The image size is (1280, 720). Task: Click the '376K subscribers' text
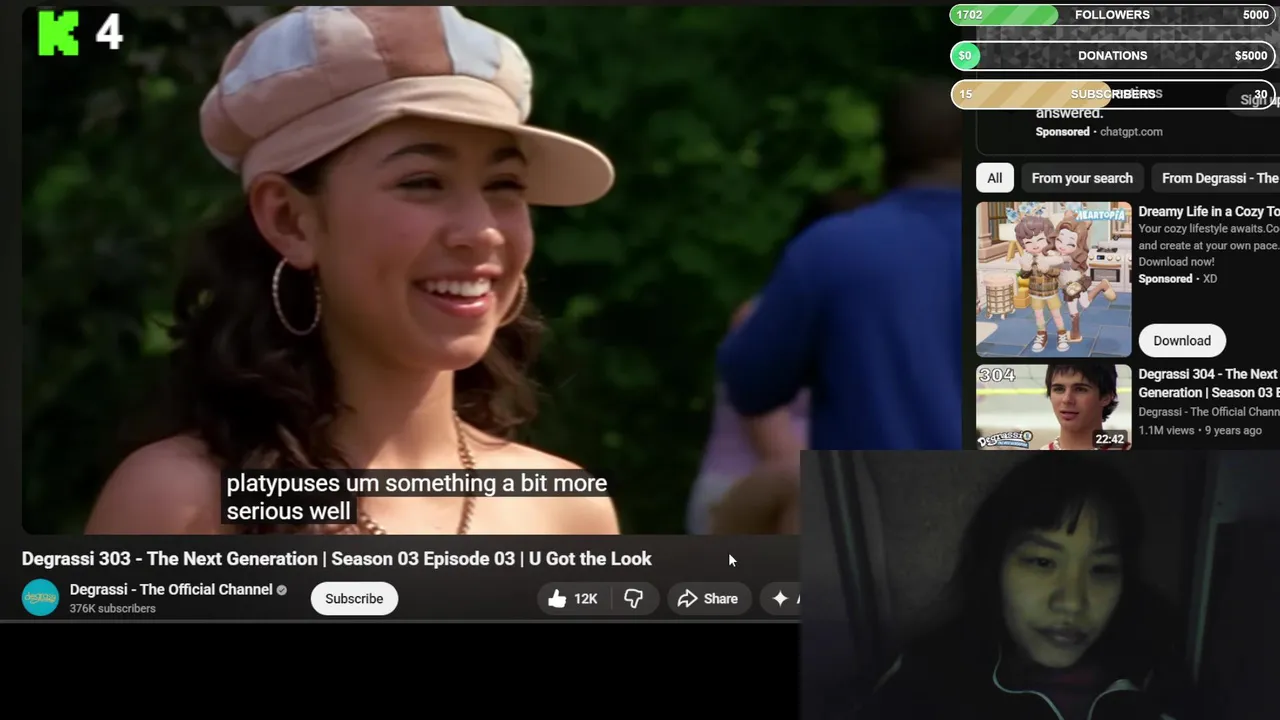tap(112, 609)
